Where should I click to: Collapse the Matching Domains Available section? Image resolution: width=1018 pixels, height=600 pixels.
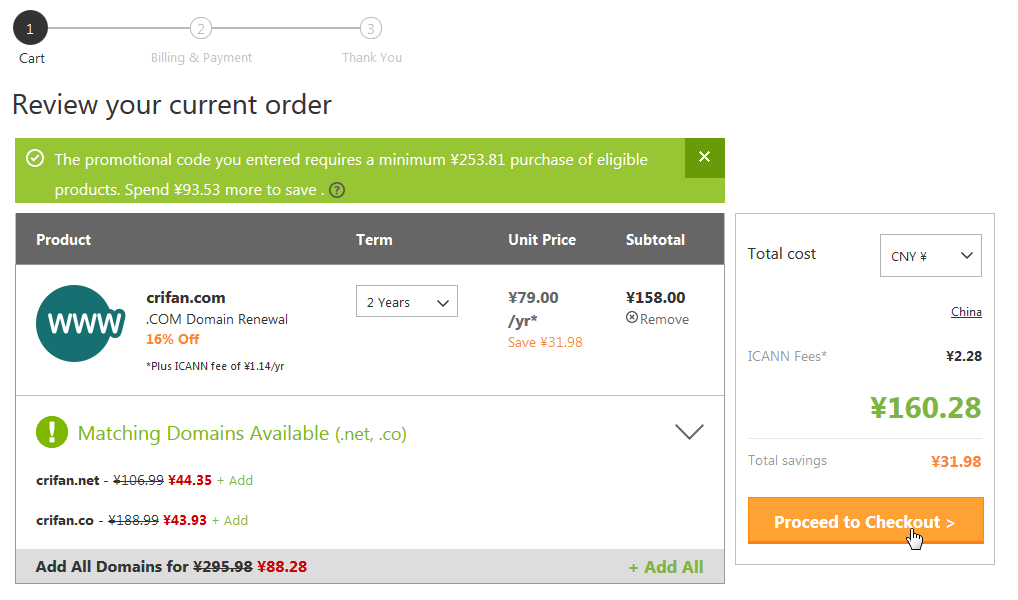coord(689,432)
